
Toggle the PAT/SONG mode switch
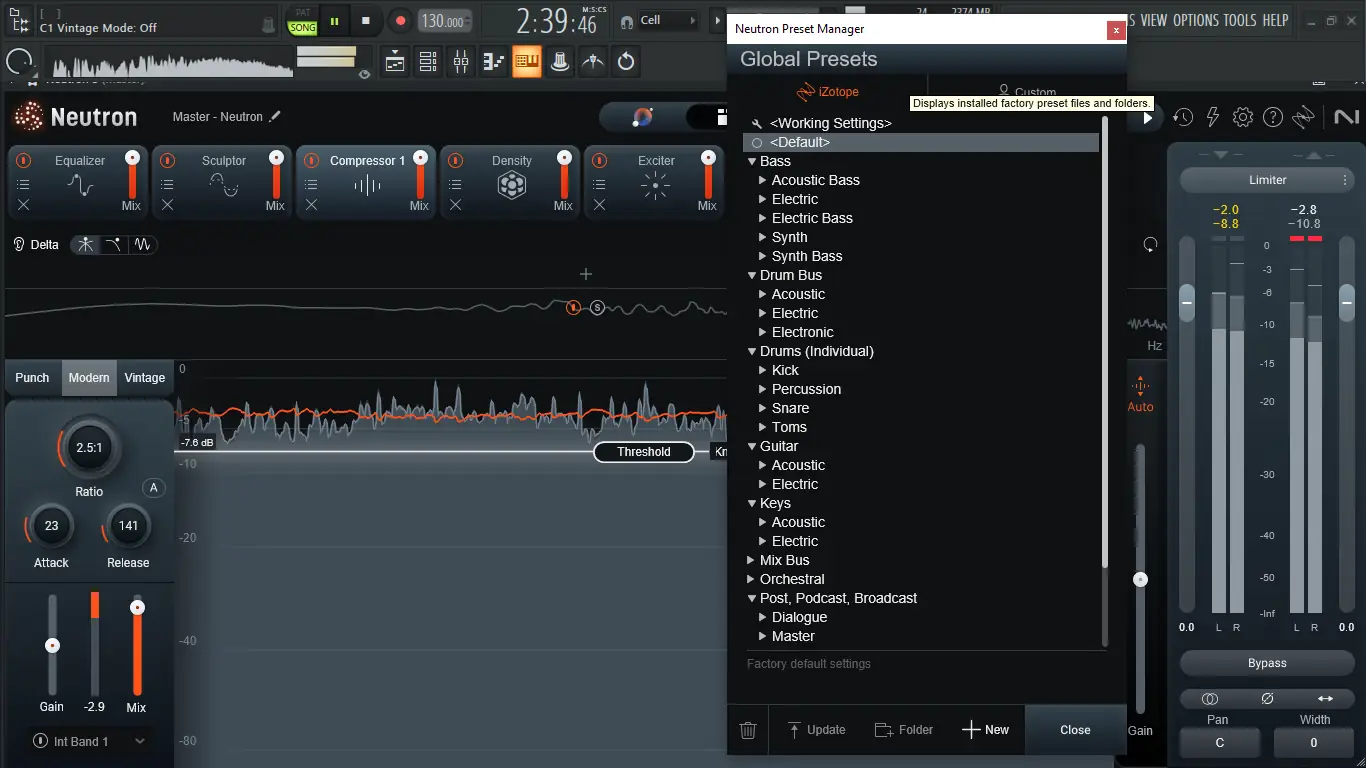pos(302,21)
